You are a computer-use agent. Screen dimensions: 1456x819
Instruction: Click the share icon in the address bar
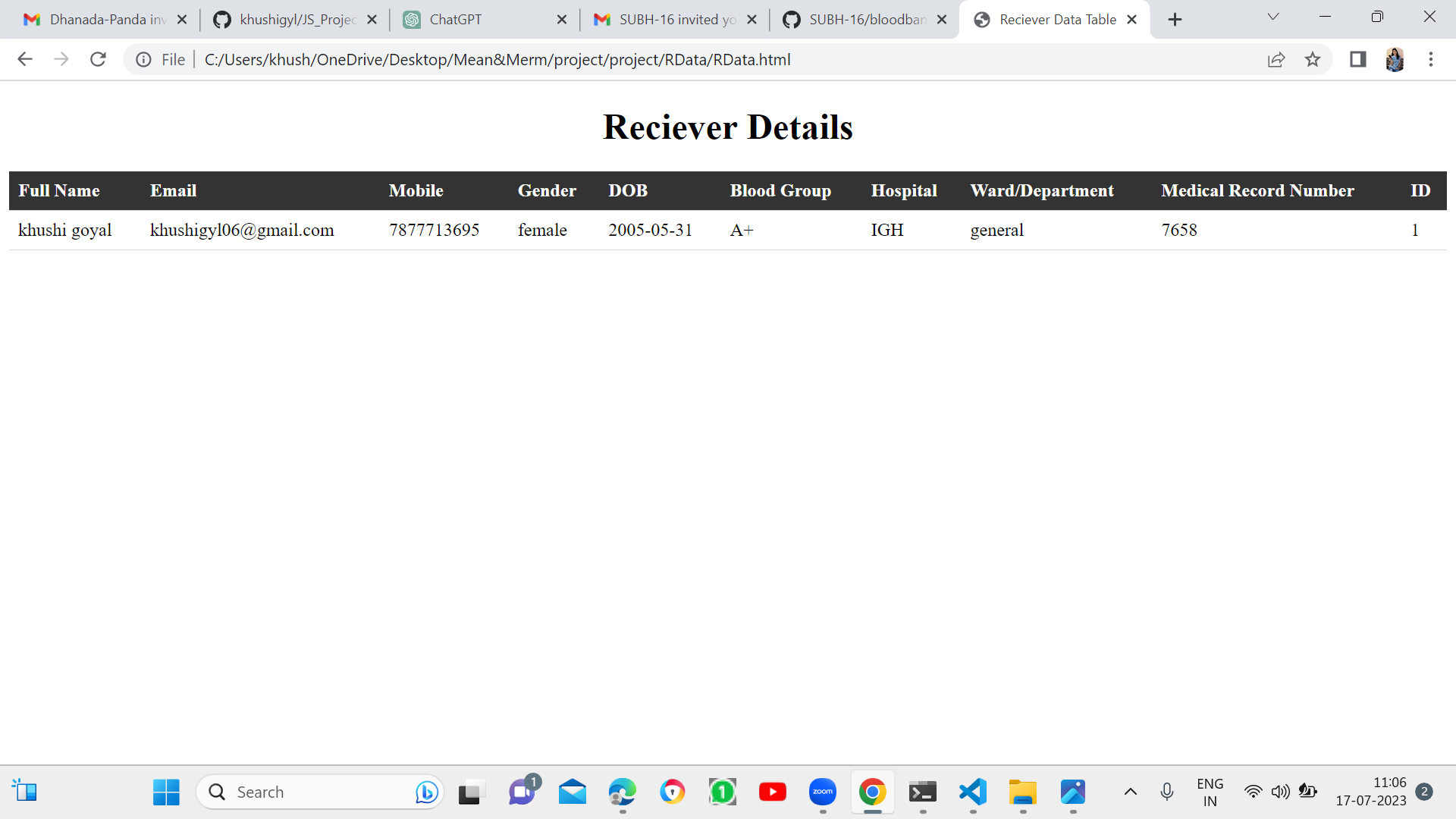pos(1277,59)
